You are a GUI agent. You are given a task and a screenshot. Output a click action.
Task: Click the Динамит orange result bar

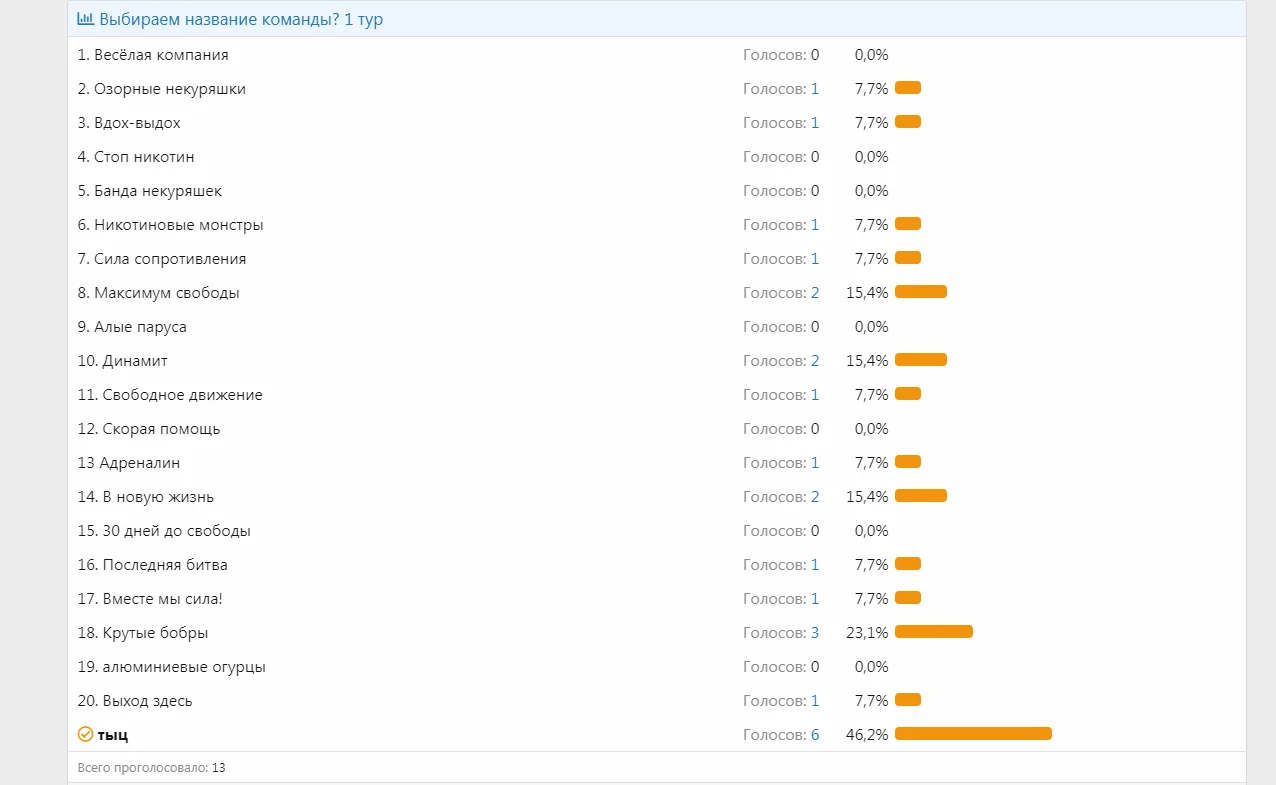pos(920,360)
